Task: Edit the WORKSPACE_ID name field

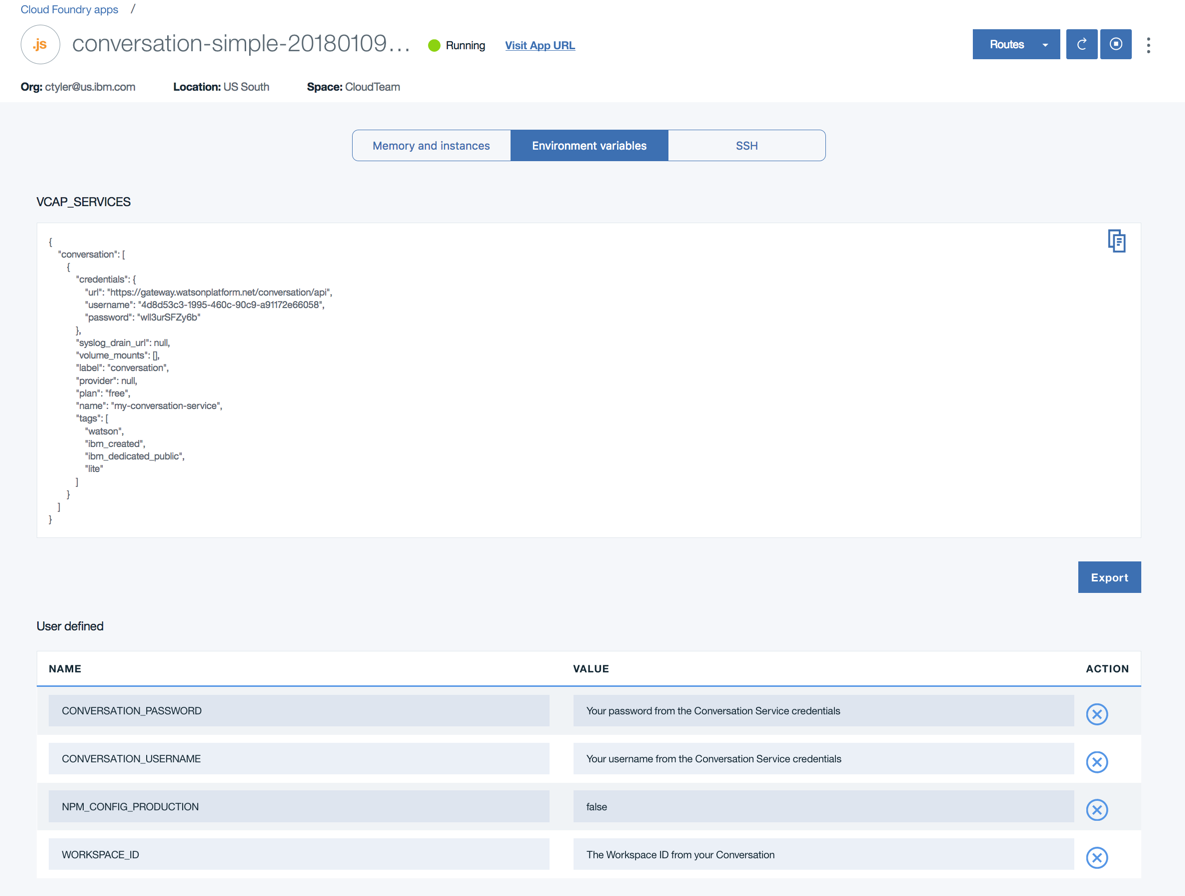Action: (299, 854)
